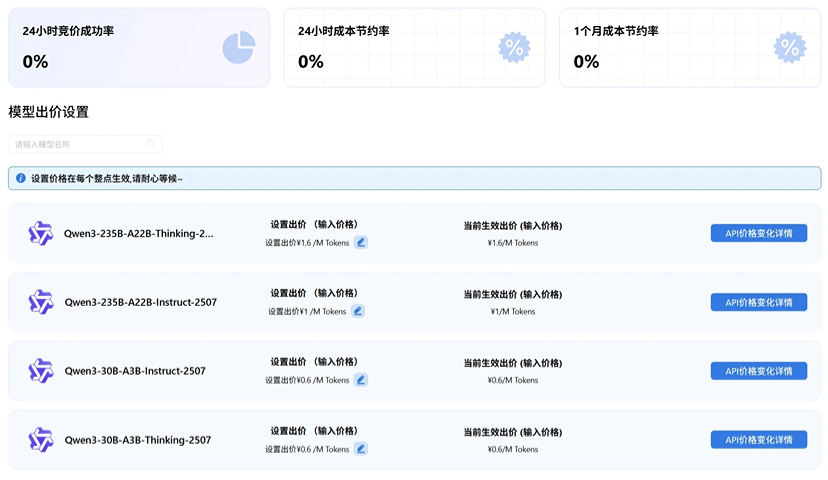Select the Qwen3-30B-A3B-Thinking-2507 model name

tap(138, 440)
